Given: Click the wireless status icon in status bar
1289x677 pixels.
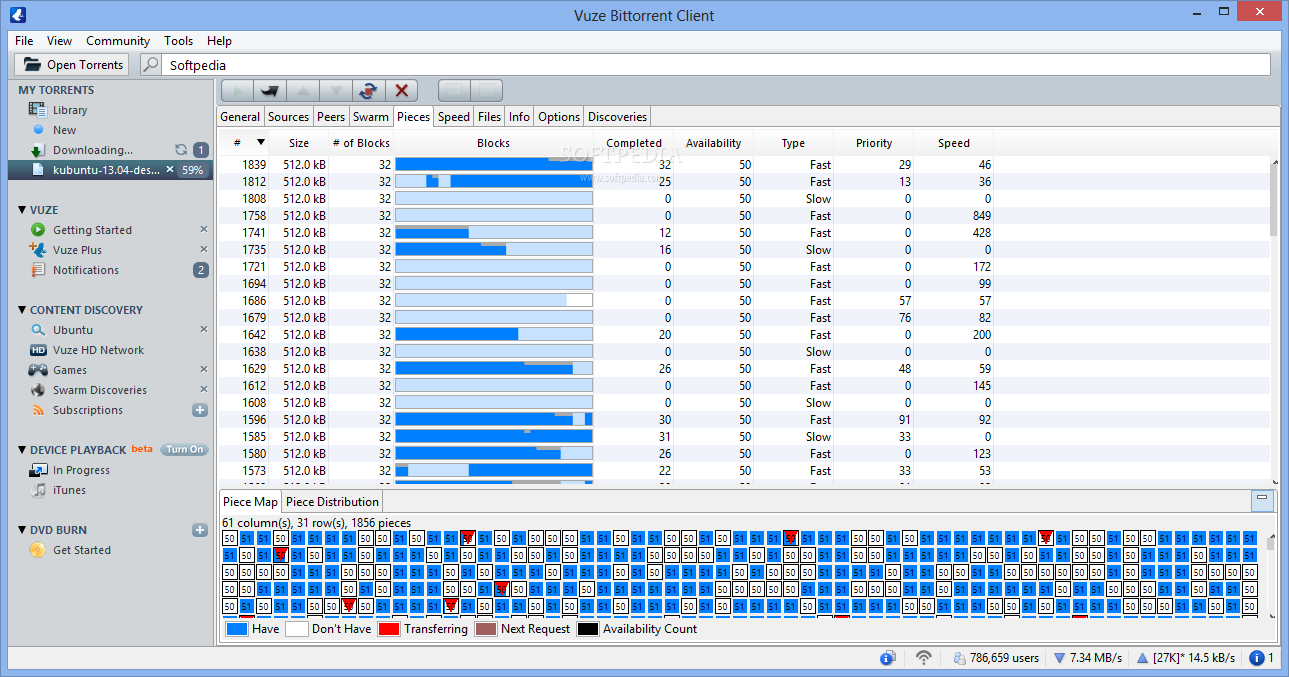Looking at the screenshot, I should tap(922, 658).
